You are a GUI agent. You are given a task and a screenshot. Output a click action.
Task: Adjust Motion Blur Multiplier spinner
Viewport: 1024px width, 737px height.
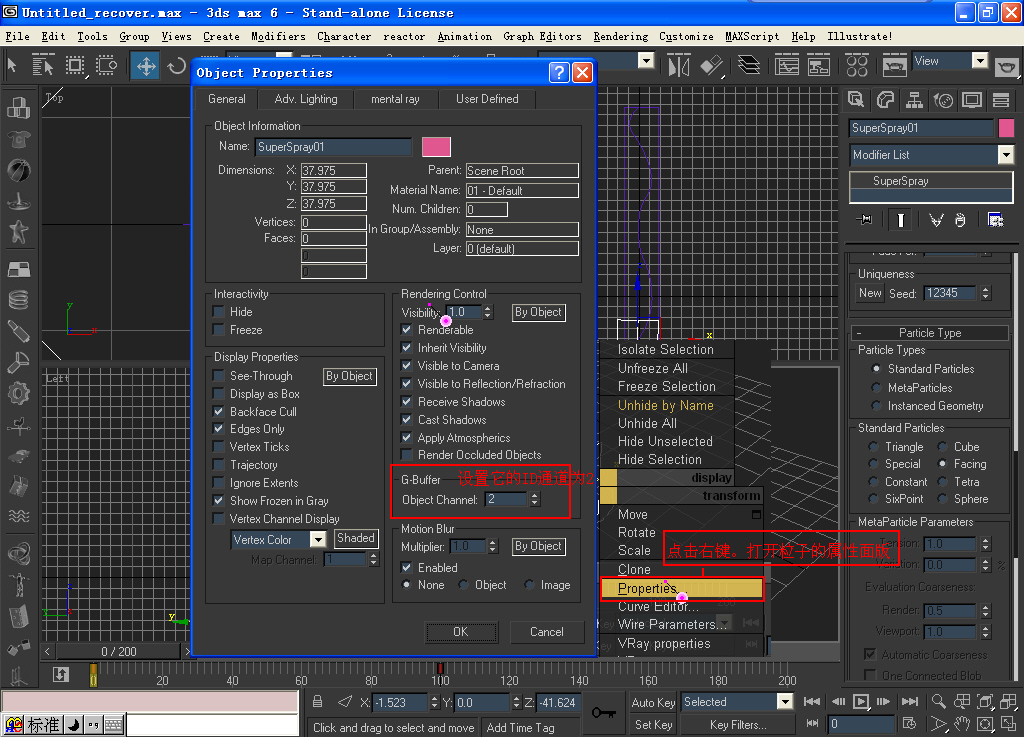(x=493, y=546)
